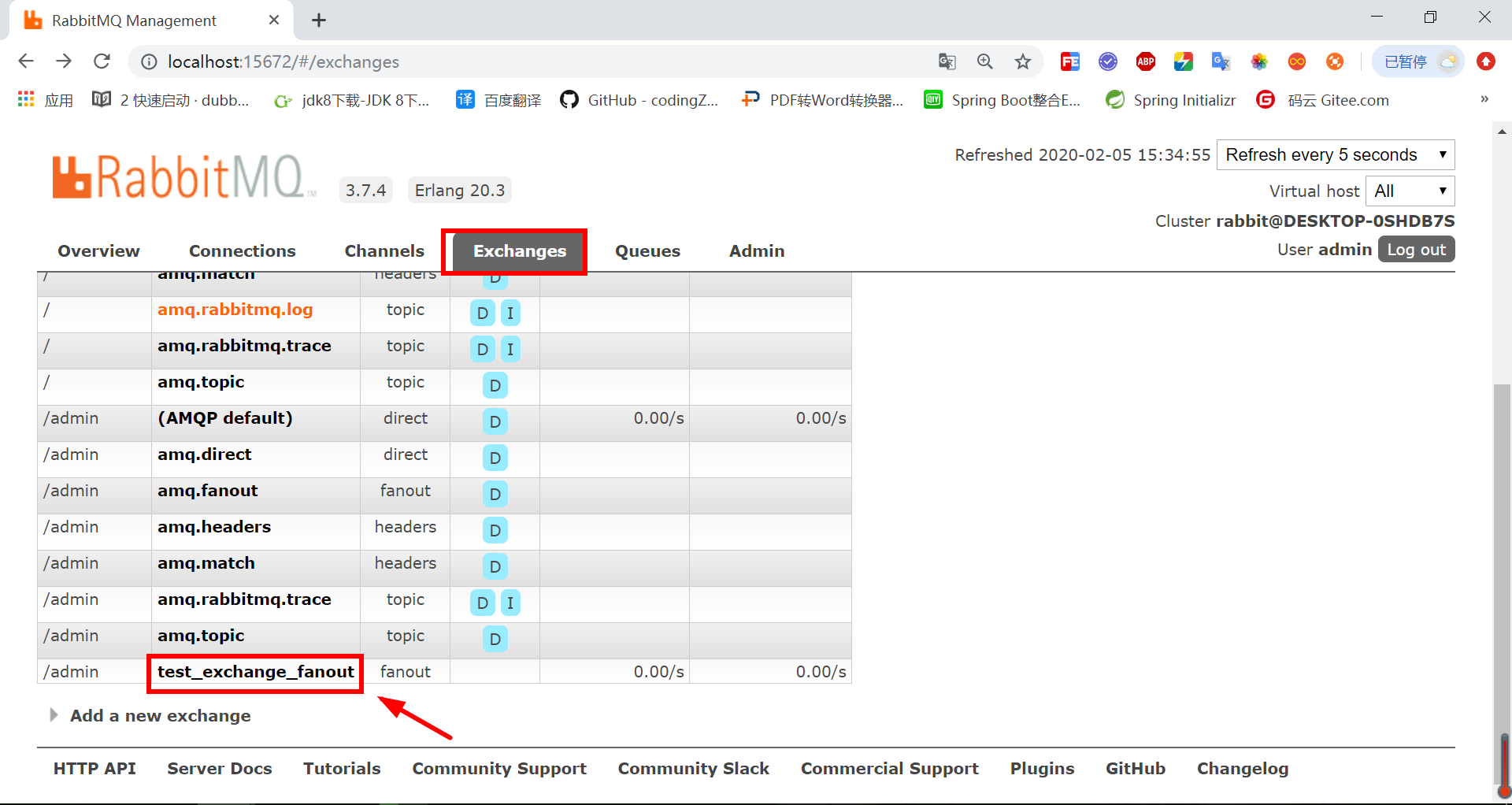Switch to the Channels tab

(x=384, y=250)
